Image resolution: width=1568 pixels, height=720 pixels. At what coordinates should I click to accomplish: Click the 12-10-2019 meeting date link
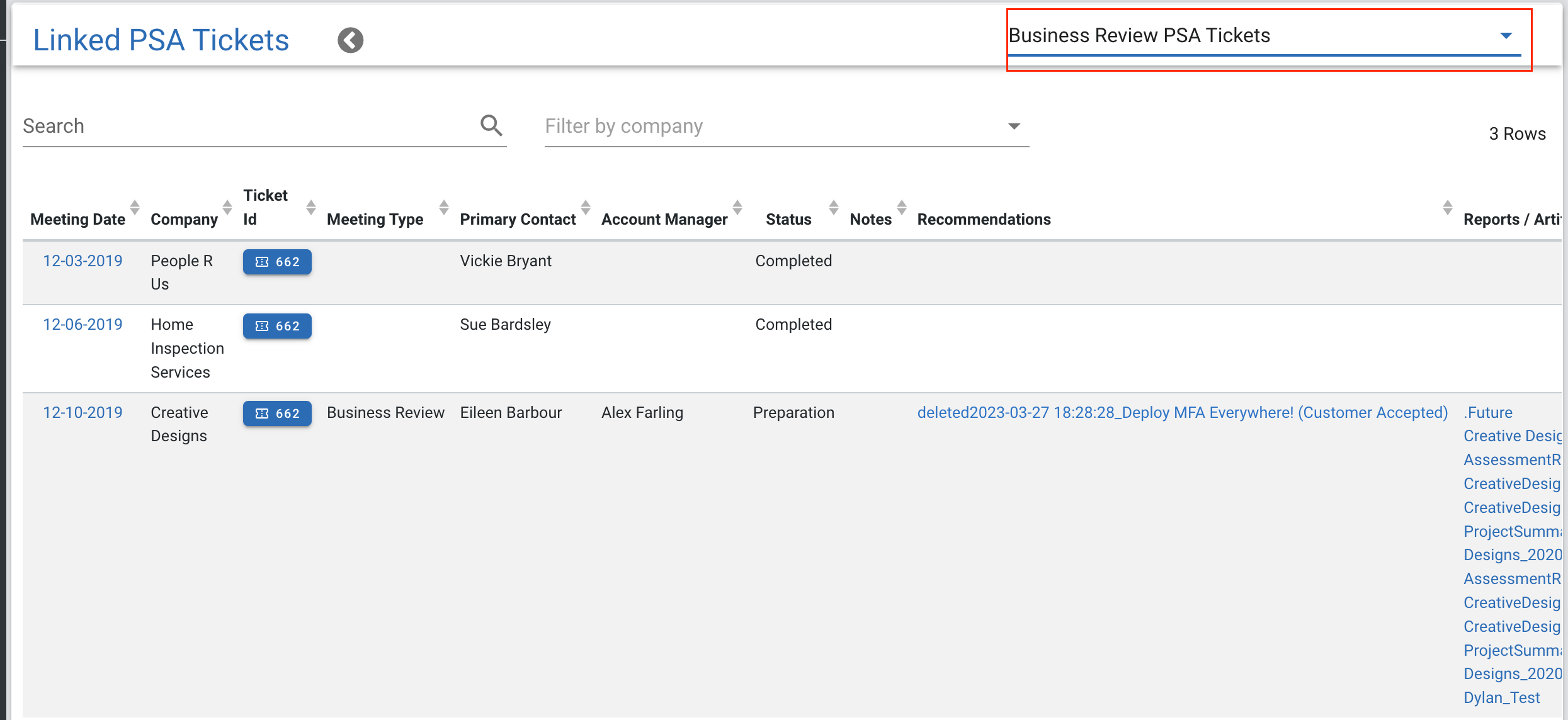(82, 412)
